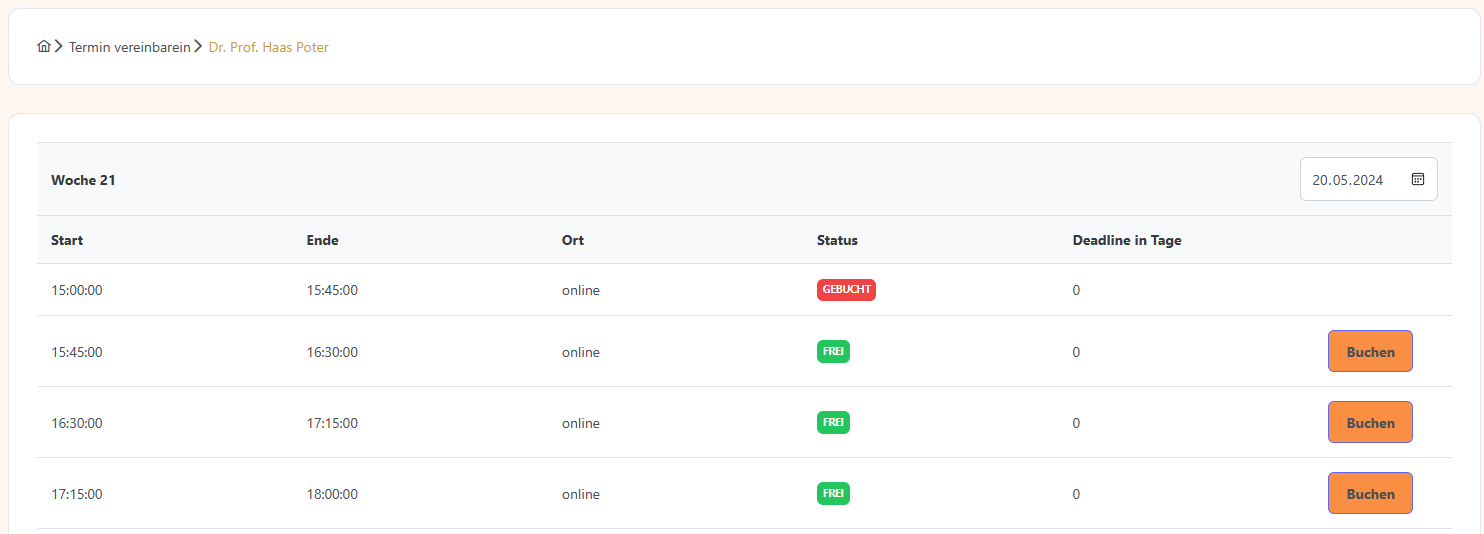Click the 'Deadline in Tage' column header
1484x534 pixels.
1127,240
